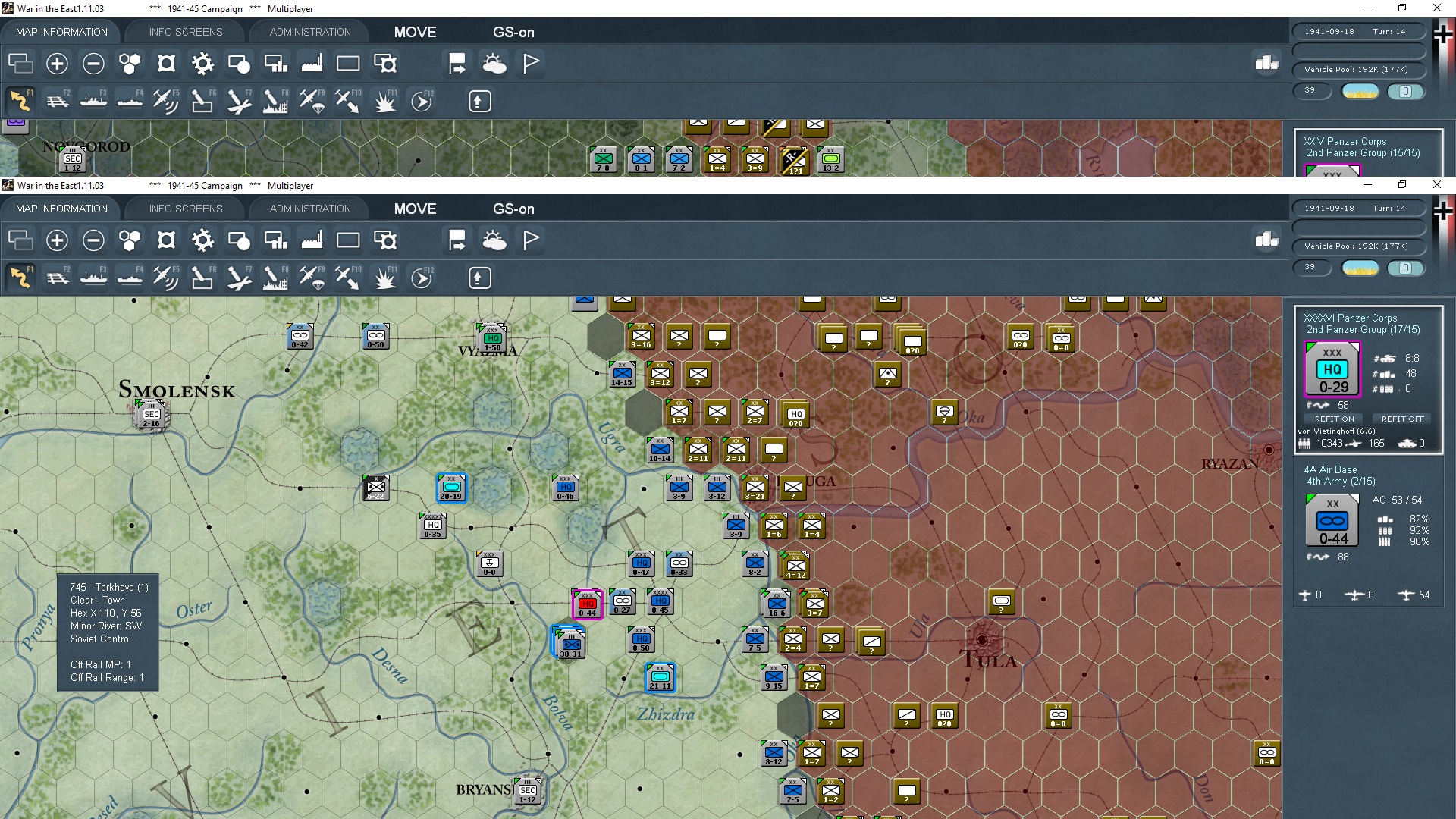Image resolution: width=1456 pixels, height=819 pixels.
Task: Select Rail move mode F2 in lower window
Action: pyautogui.click(x=57, y=278)
